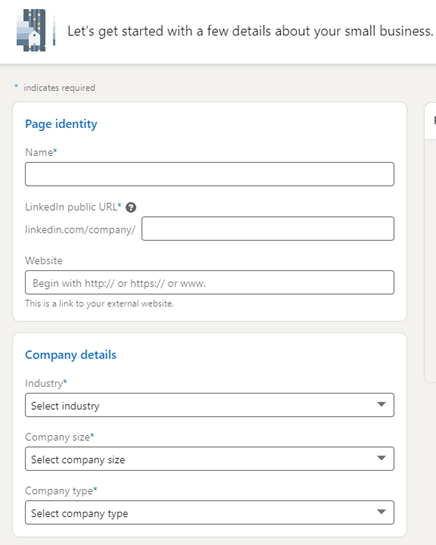The image size is (436, 545).
Task: Click the 'Let's get started' header text
Action: click(250, 31)
